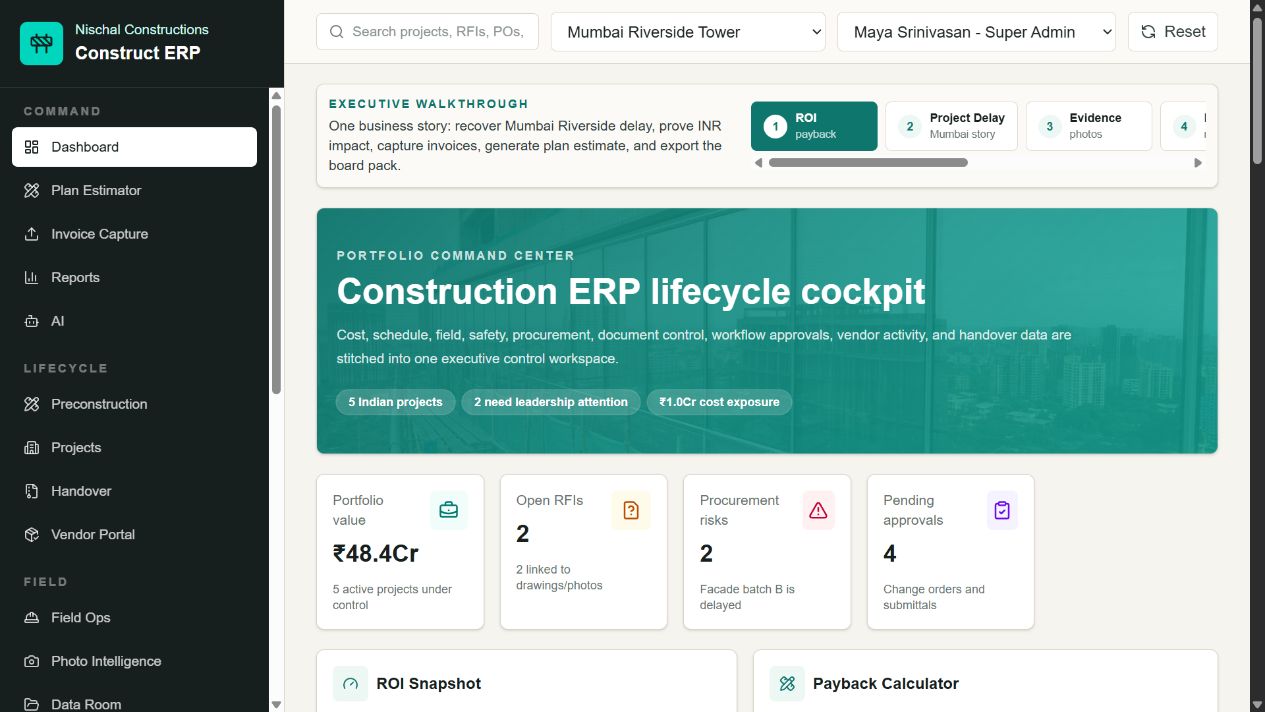
Task: Select walkthrough step 1 ROI payback
Action: [x=814, y=126]
